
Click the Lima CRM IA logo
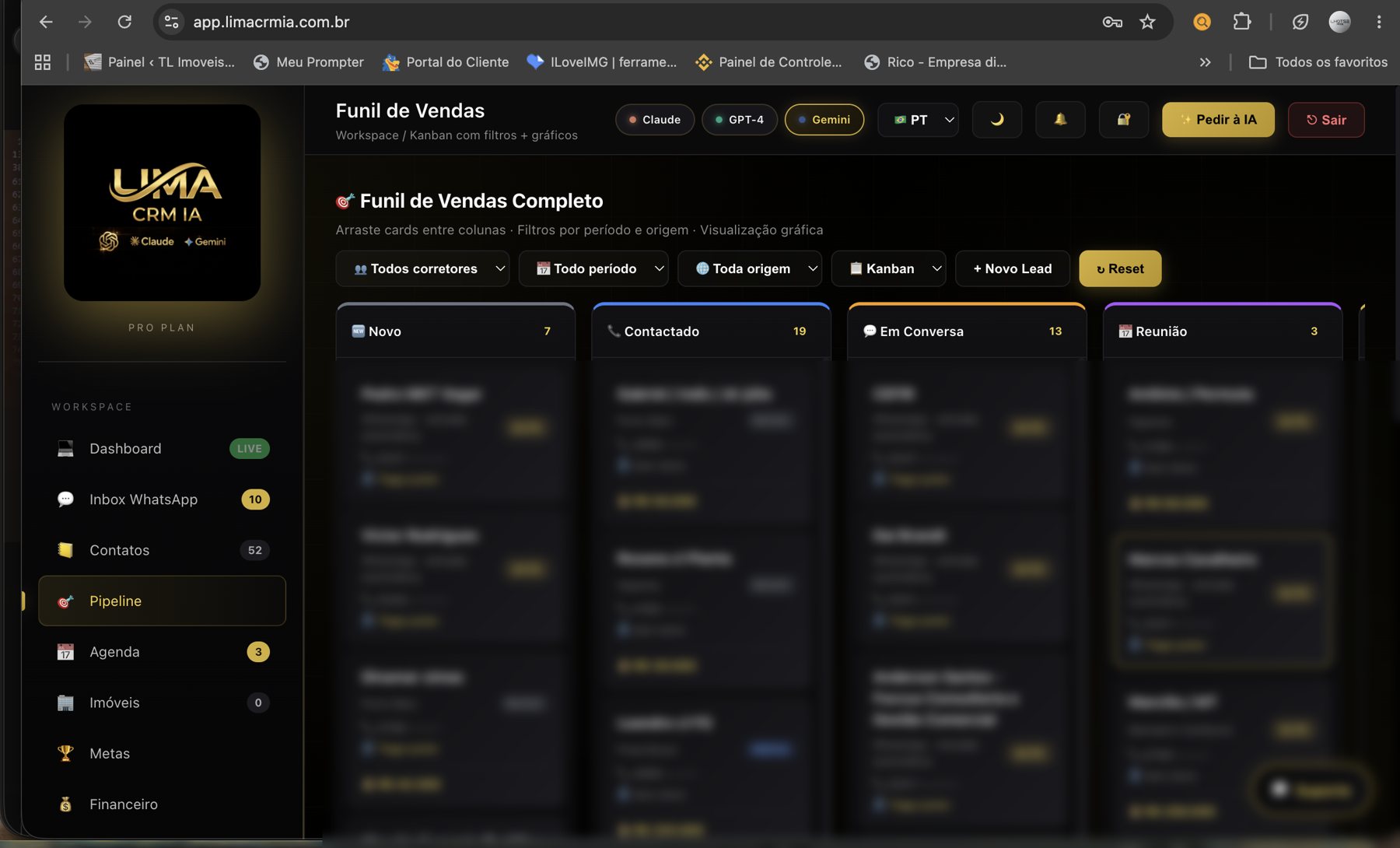(x=162, y=202)
